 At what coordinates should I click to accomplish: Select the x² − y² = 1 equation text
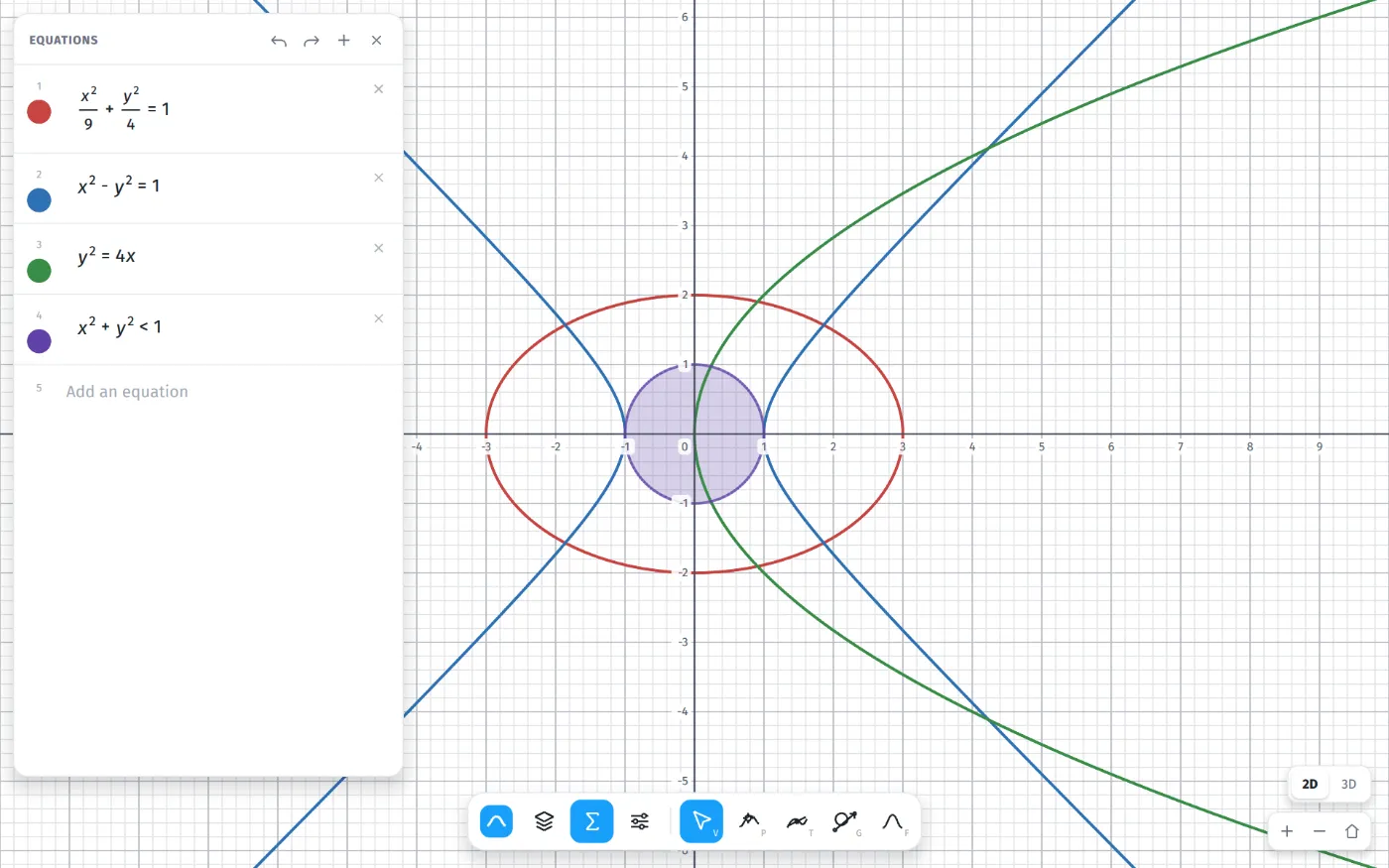click(119, 185)
